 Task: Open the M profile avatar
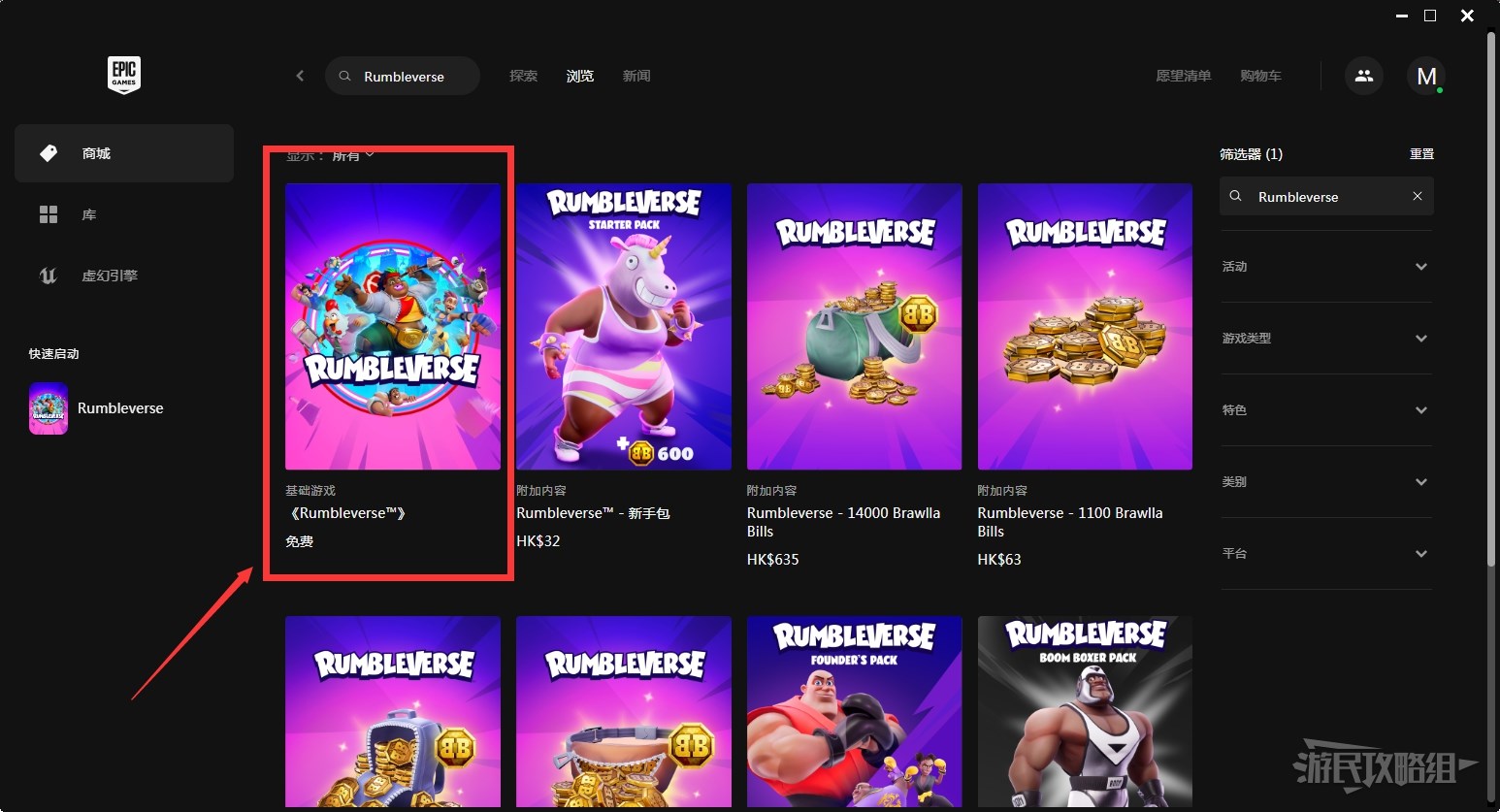tap(1426, 76)
